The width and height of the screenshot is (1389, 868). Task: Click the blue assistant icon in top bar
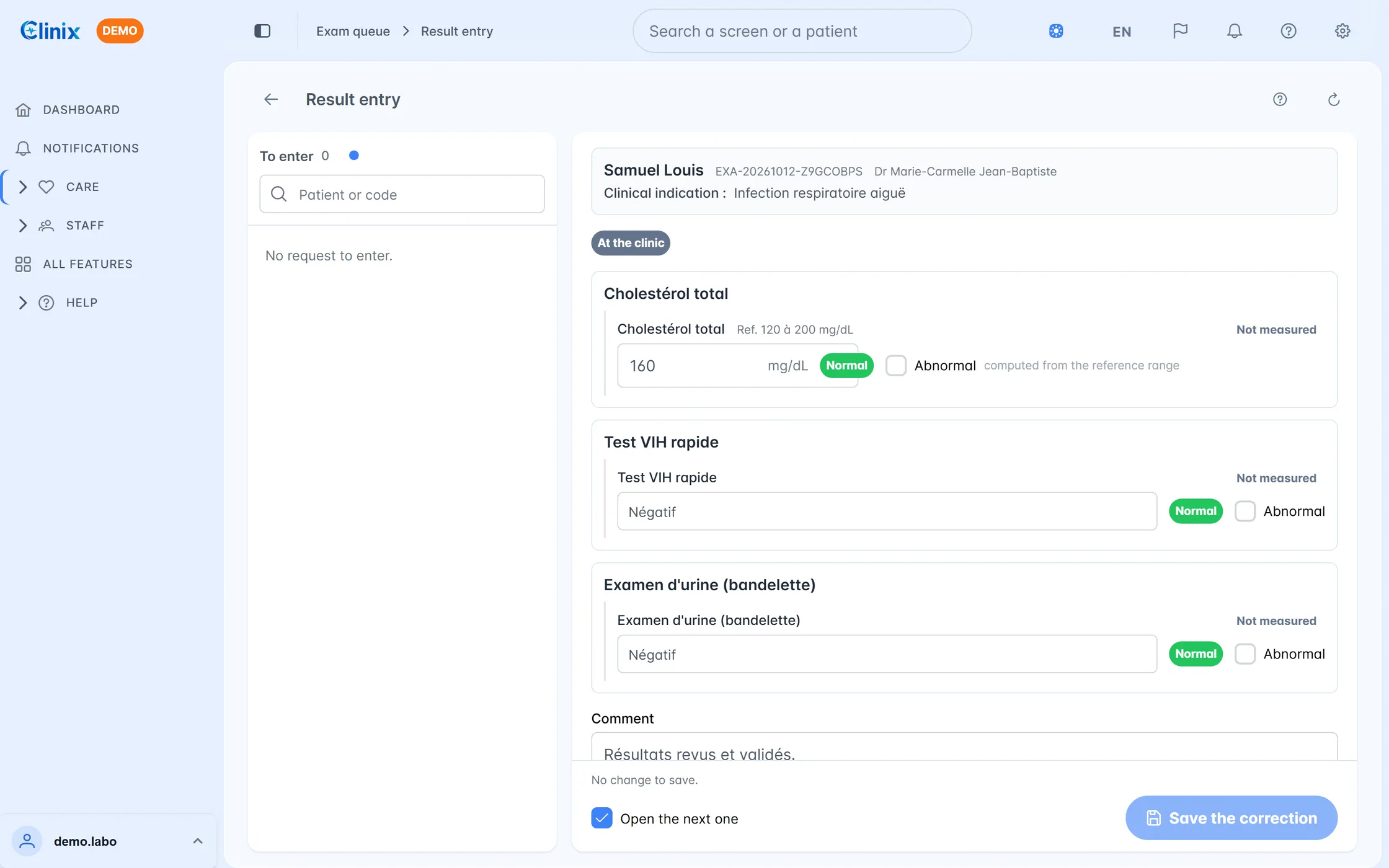(1056, 31)
